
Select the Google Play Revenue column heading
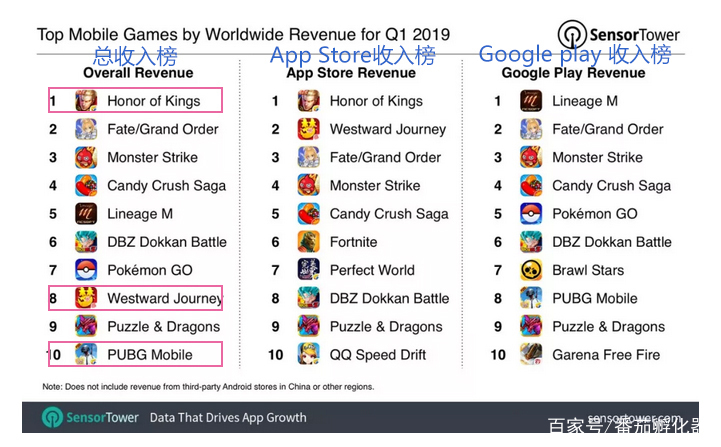coord(573,73)
